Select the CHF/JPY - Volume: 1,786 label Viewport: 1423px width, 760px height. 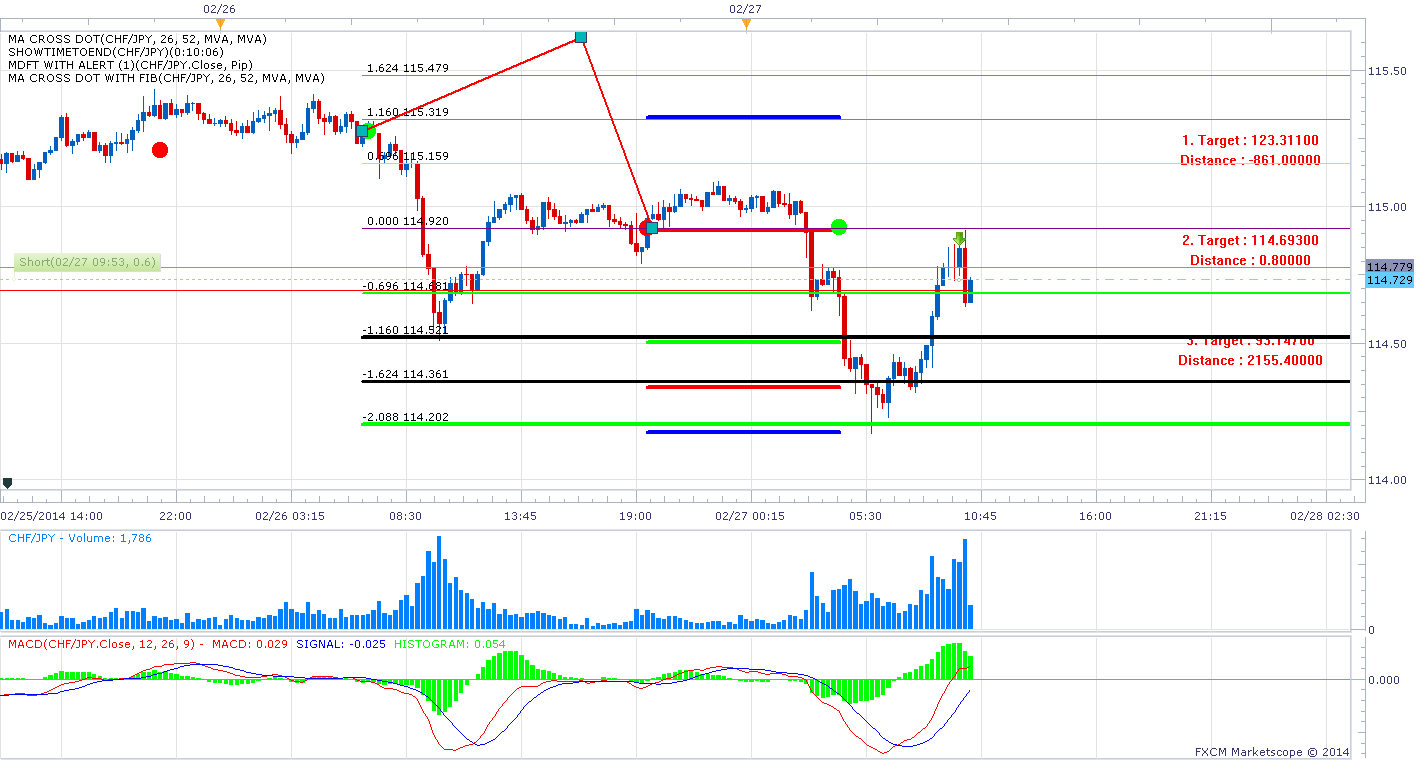click(80, 538)
